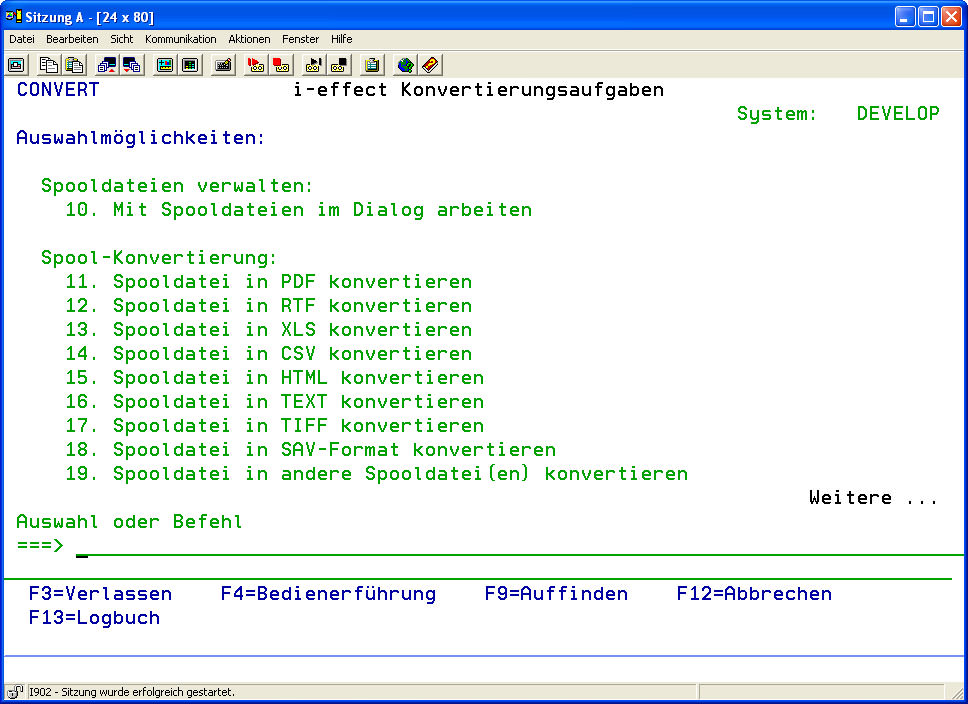
Task: Maximize the Sitzung A window
Action: point(928,17)
